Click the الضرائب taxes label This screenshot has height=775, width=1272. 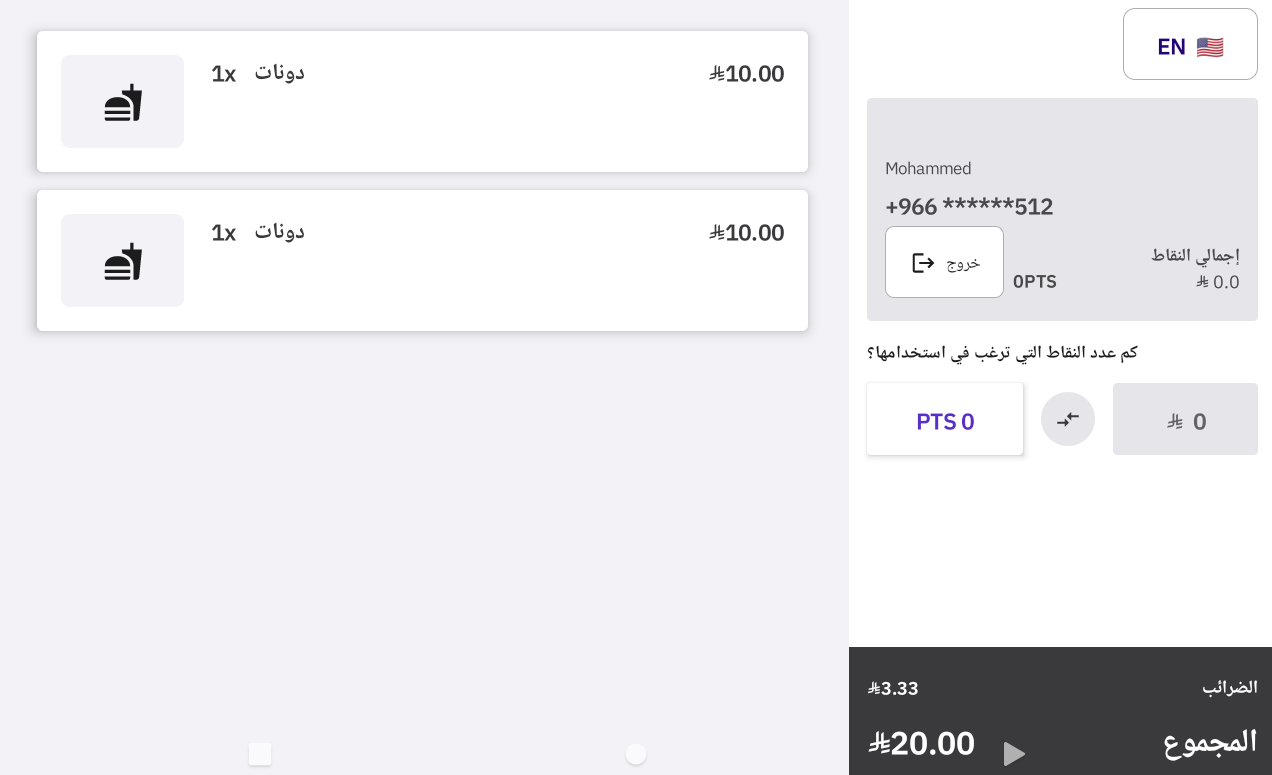coord(1229,688)
